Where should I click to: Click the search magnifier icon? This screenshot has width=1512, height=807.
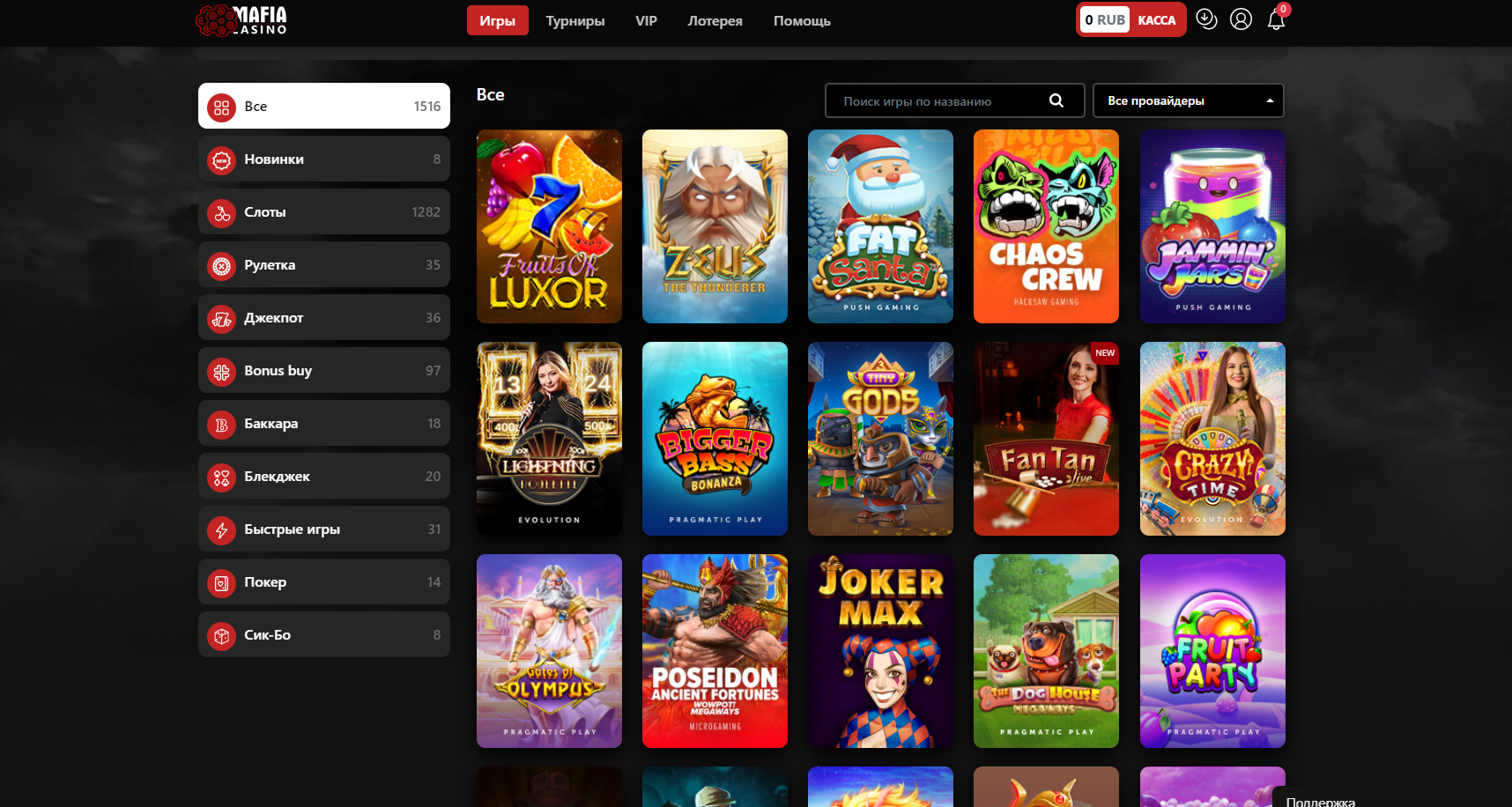pyautogui.click(x=1056, y=100)
